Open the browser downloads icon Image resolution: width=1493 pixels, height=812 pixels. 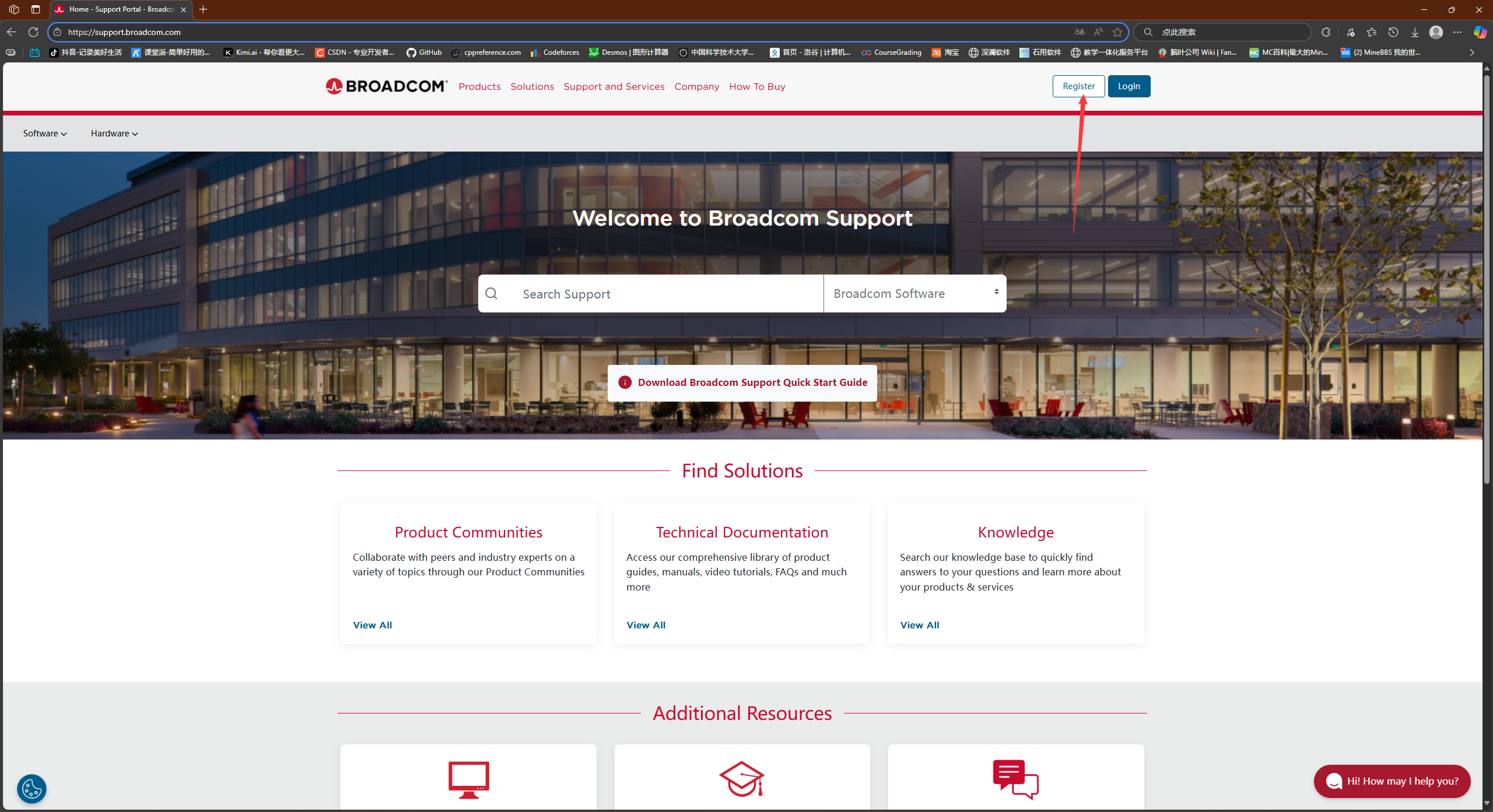point(1414,32)
